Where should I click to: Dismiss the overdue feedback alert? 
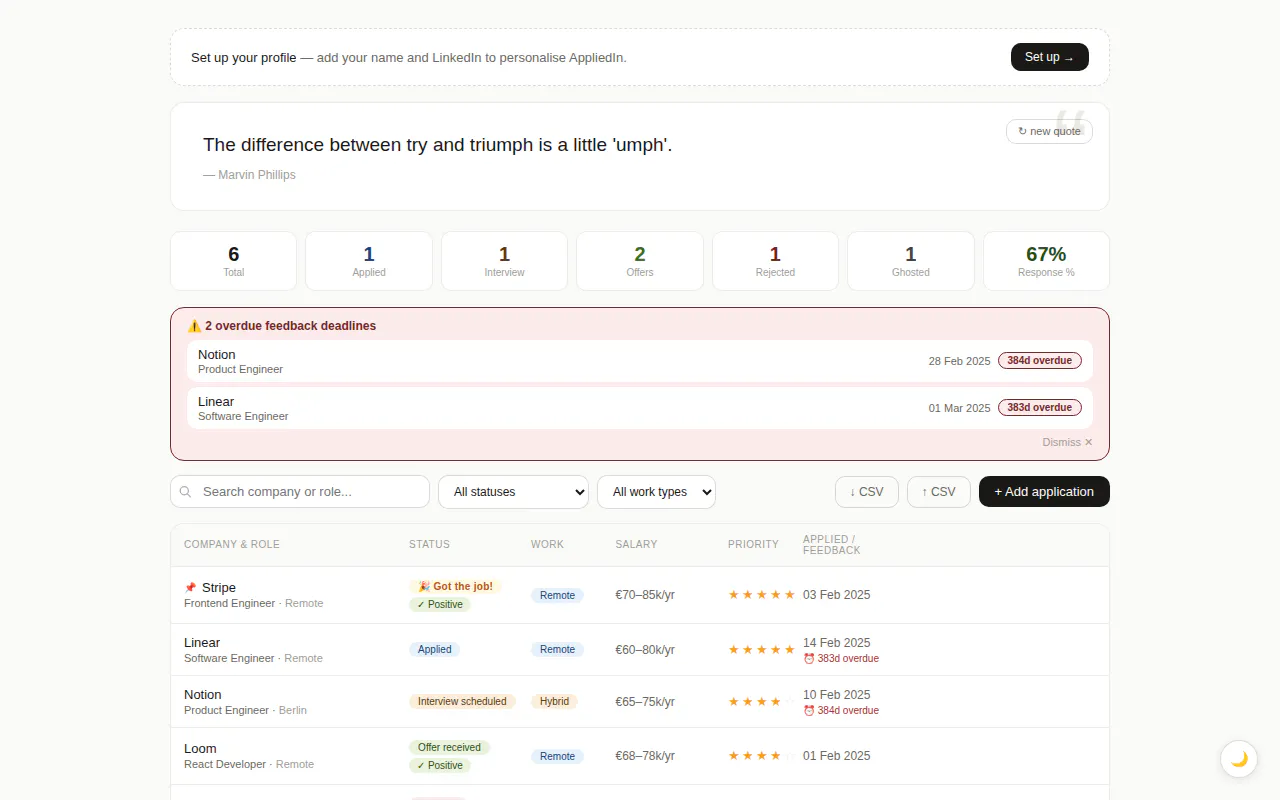[x=1067, y=442]
